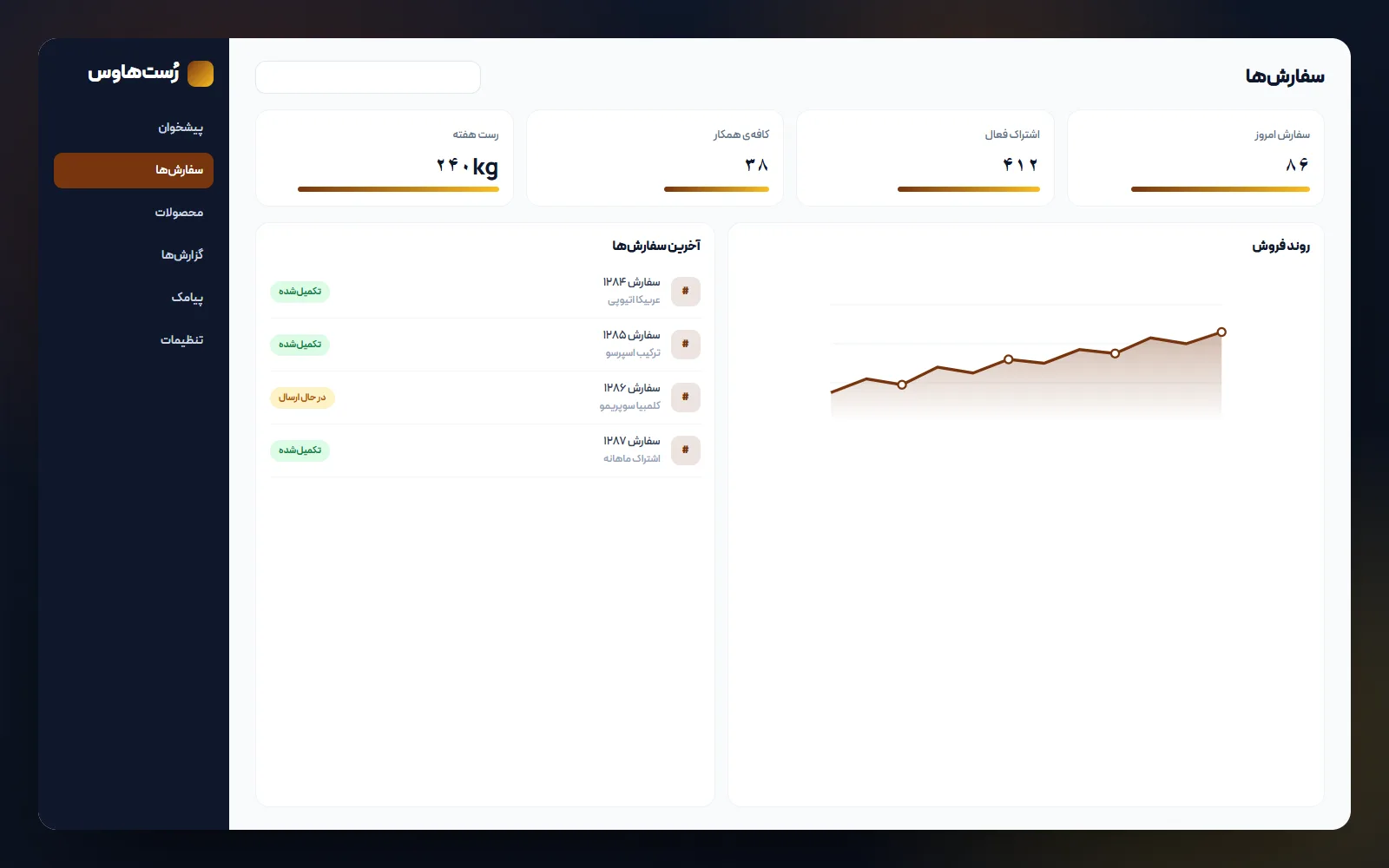This screenshot has width=1389, height=868.
Task: Click the سفارش‌ها page title
Action: pos(1285,76)
